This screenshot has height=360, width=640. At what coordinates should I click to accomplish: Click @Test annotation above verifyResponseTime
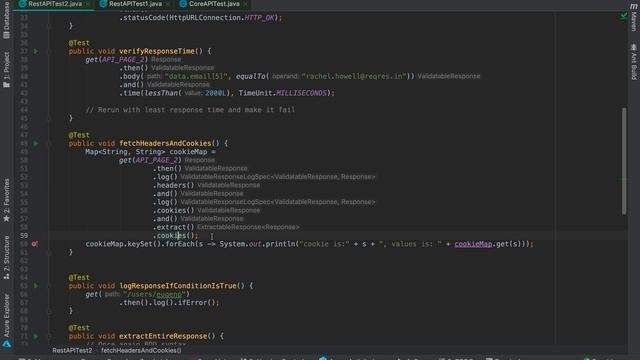tap(79, 43)
